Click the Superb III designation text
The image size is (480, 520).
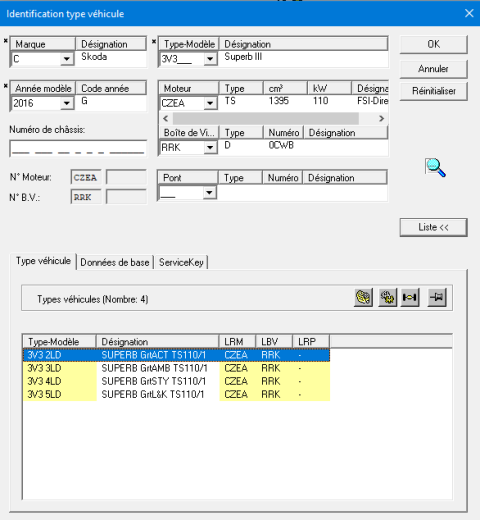pos(243,57)
